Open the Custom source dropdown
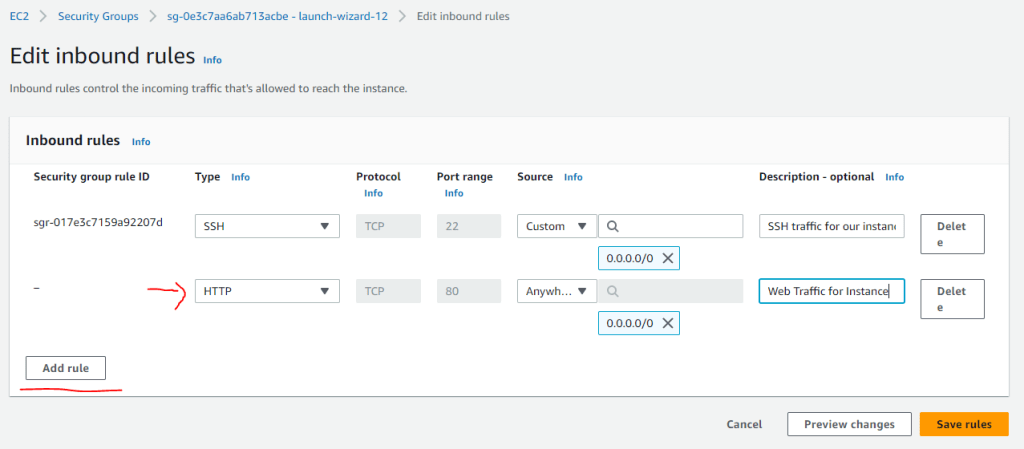The image size is (1024, 449). pos(557,226)
